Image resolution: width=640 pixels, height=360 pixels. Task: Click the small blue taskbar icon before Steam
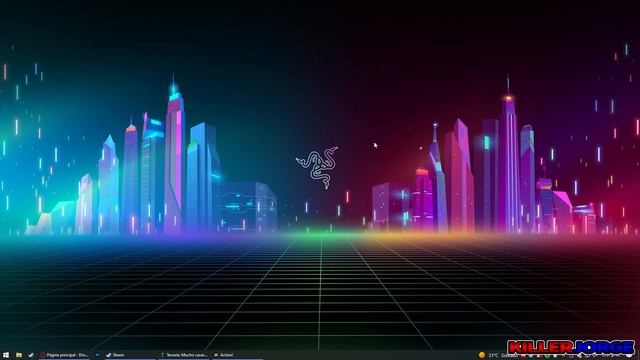pyautogui.click(x=98, y=355)
